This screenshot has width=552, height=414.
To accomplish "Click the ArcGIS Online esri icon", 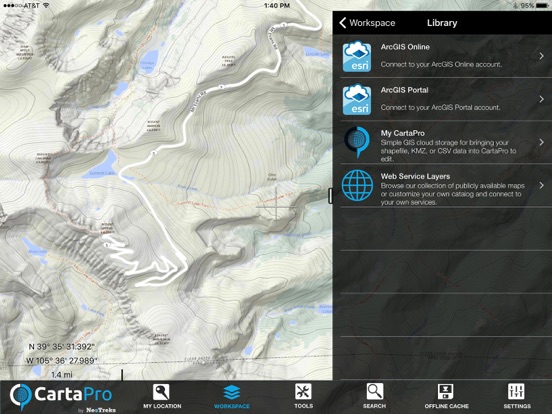I will coord(357,56).
